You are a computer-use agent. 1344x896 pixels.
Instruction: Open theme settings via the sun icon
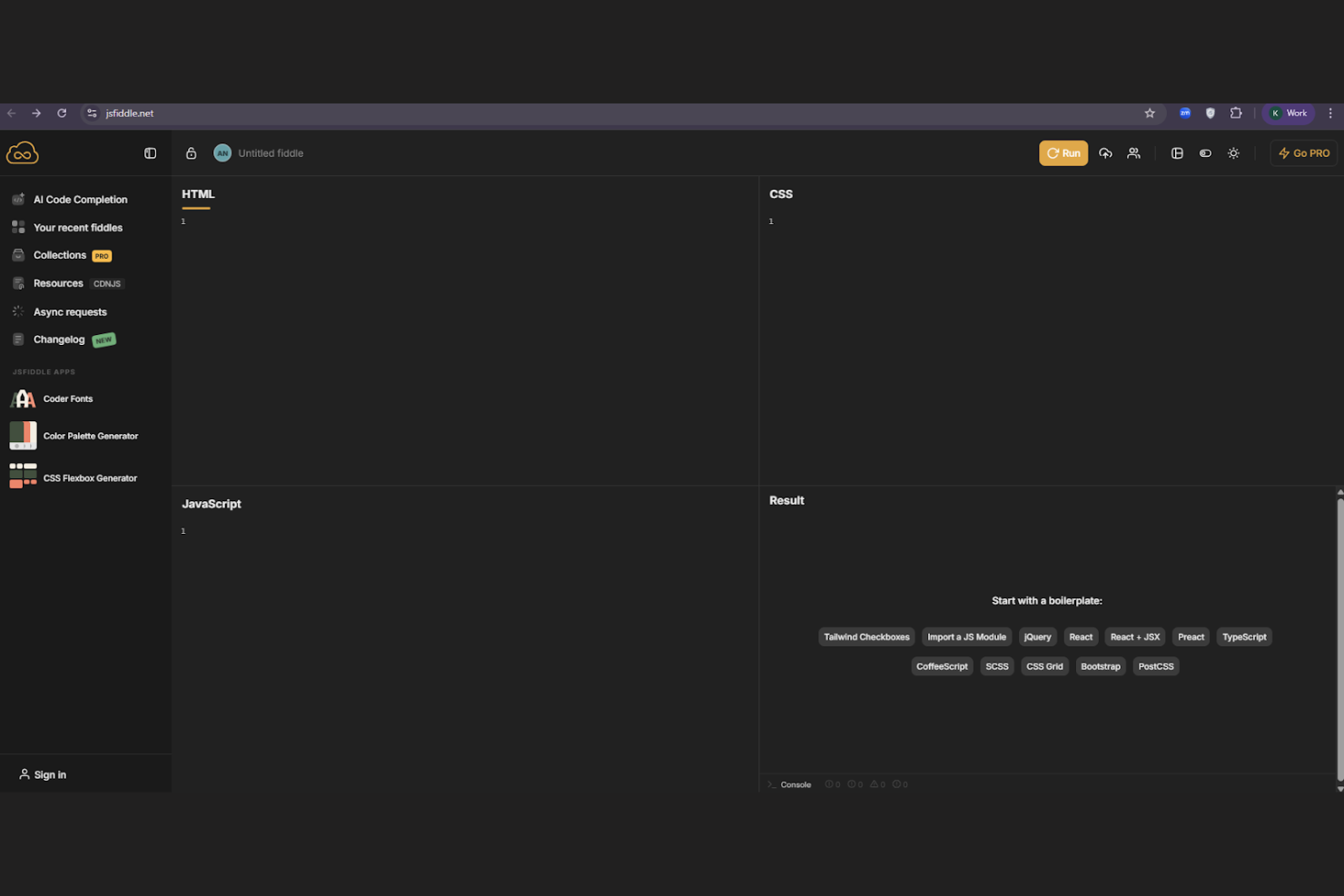click(x=1233, y=153)
